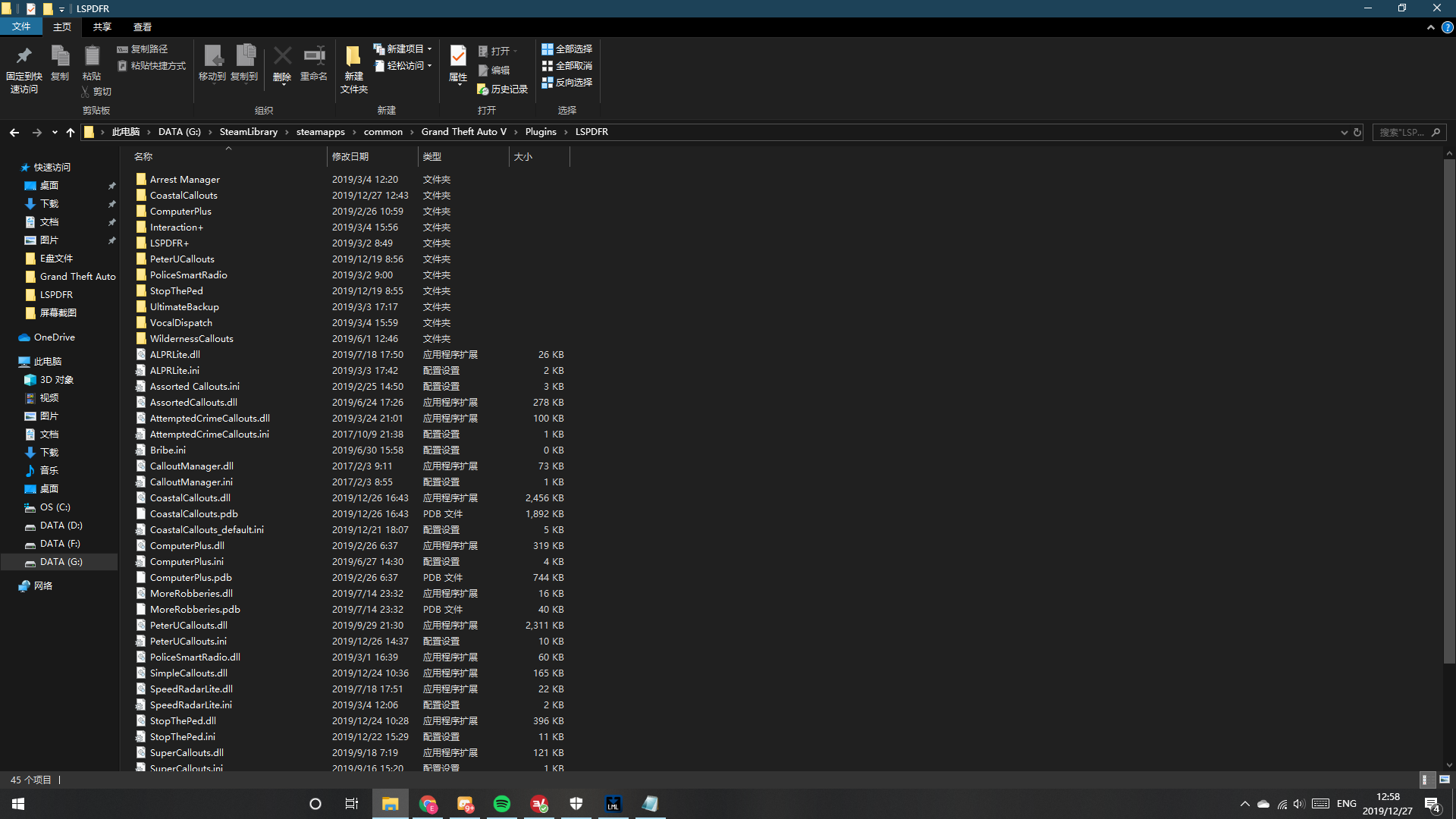1456x819 pixels.
Task: Open Spotify from the taskbar
Action: pyautogui.click(x=502, y=804)
